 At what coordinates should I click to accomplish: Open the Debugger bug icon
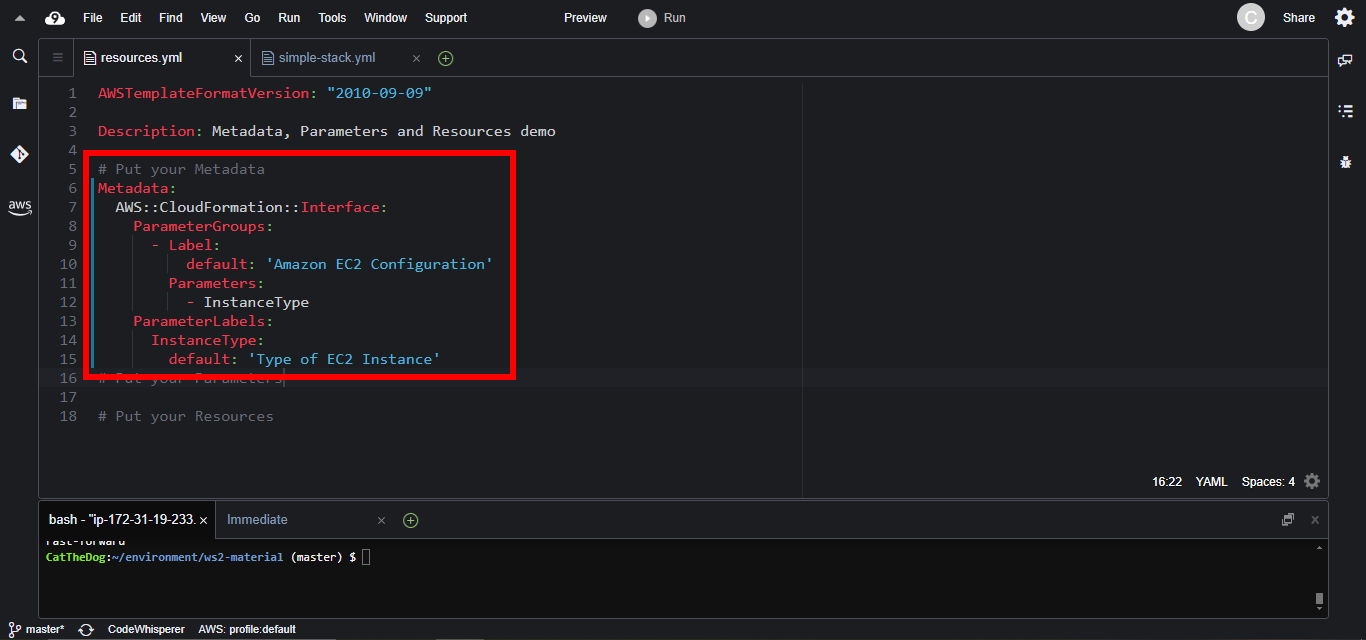click(1345, 161)
